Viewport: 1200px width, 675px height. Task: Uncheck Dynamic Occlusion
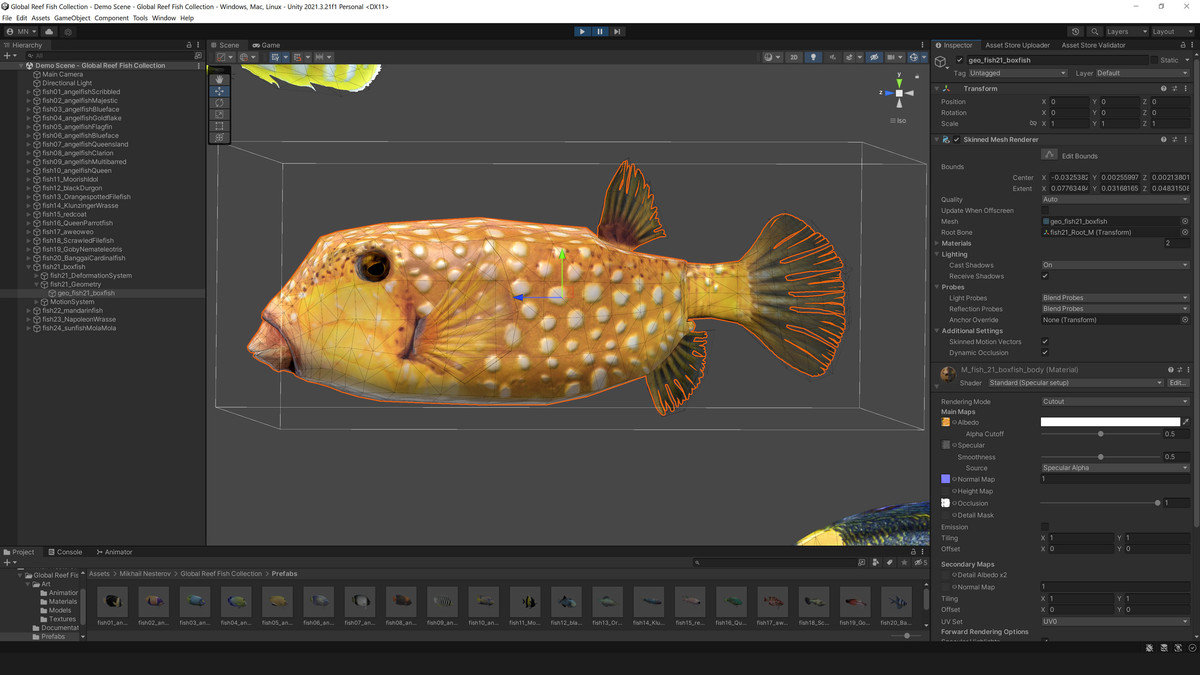(1047, 352)
